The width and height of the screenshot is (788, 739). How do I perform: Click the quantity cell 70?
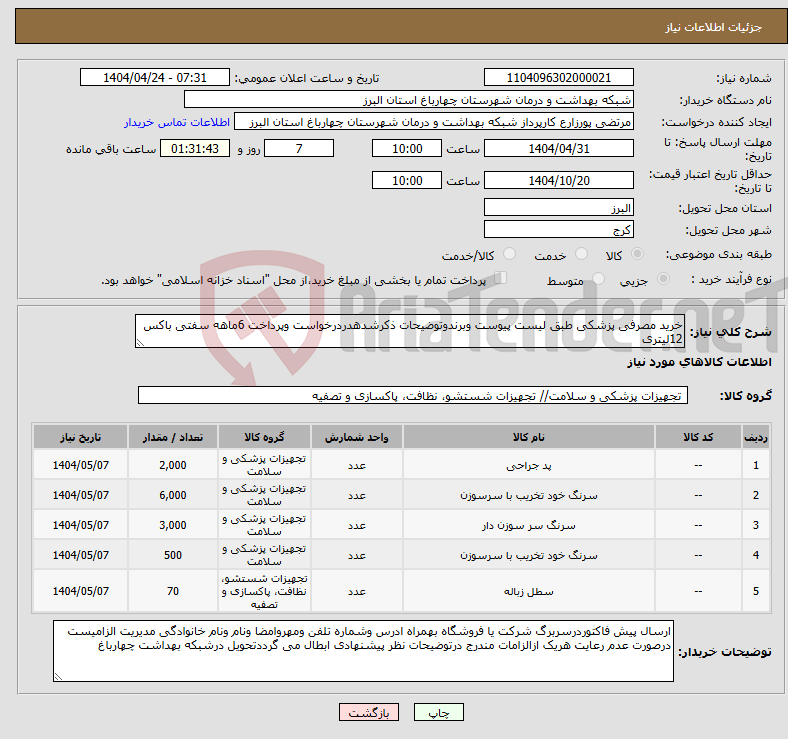pyautogui.click(x=173, y=591)
